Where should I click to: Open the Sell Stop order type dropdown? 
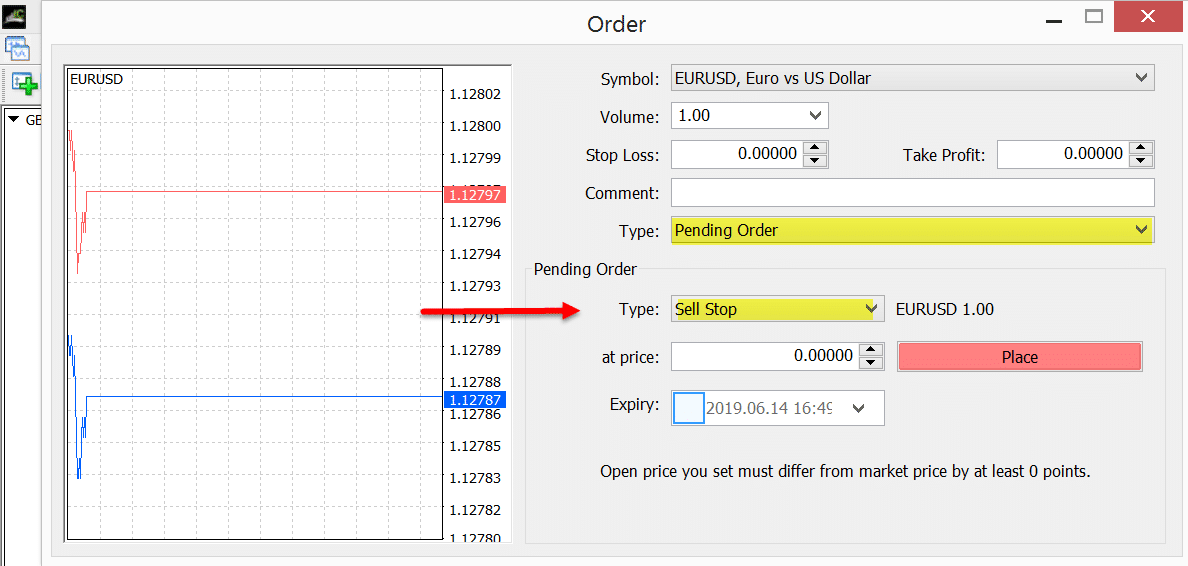click(777, 309)
